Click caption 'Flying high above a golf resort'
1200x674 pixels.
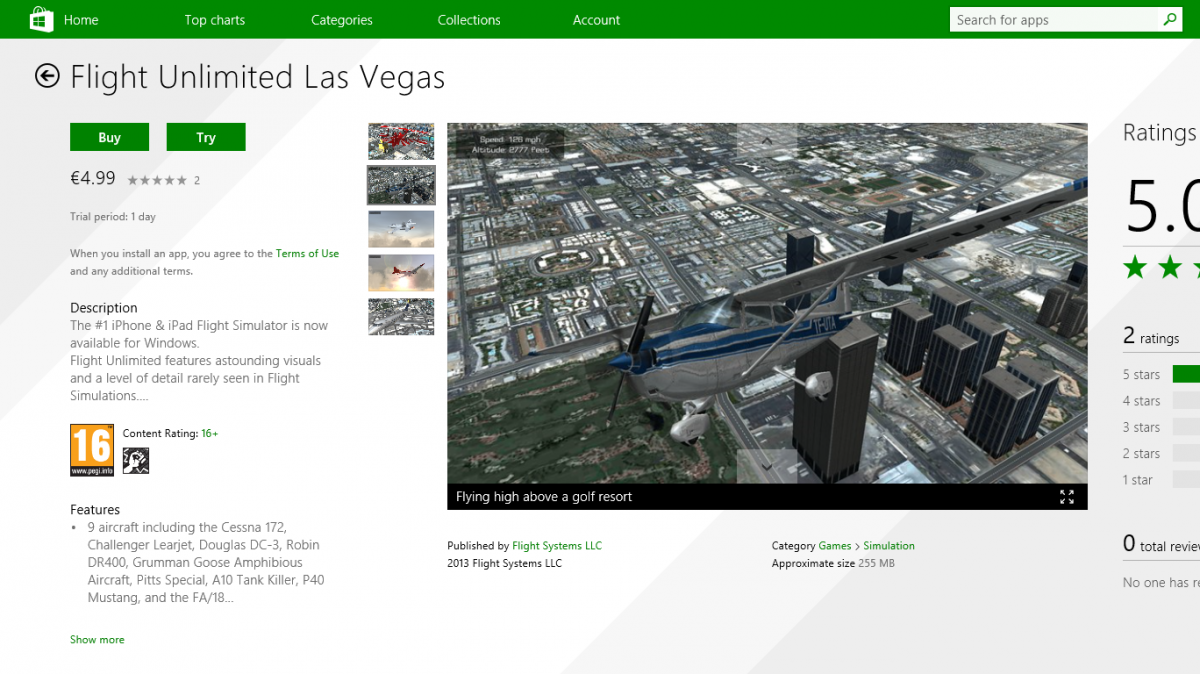[x=544, y=497]
